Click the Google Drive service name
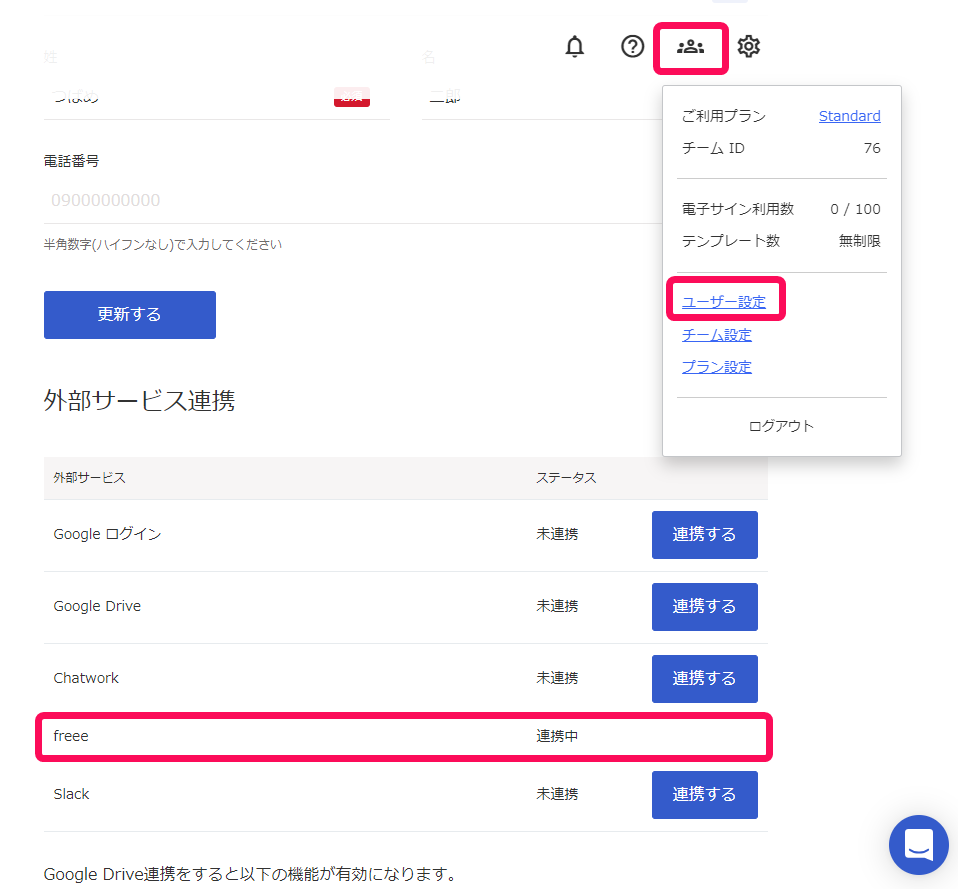The image size is (958, 889). 97,606
